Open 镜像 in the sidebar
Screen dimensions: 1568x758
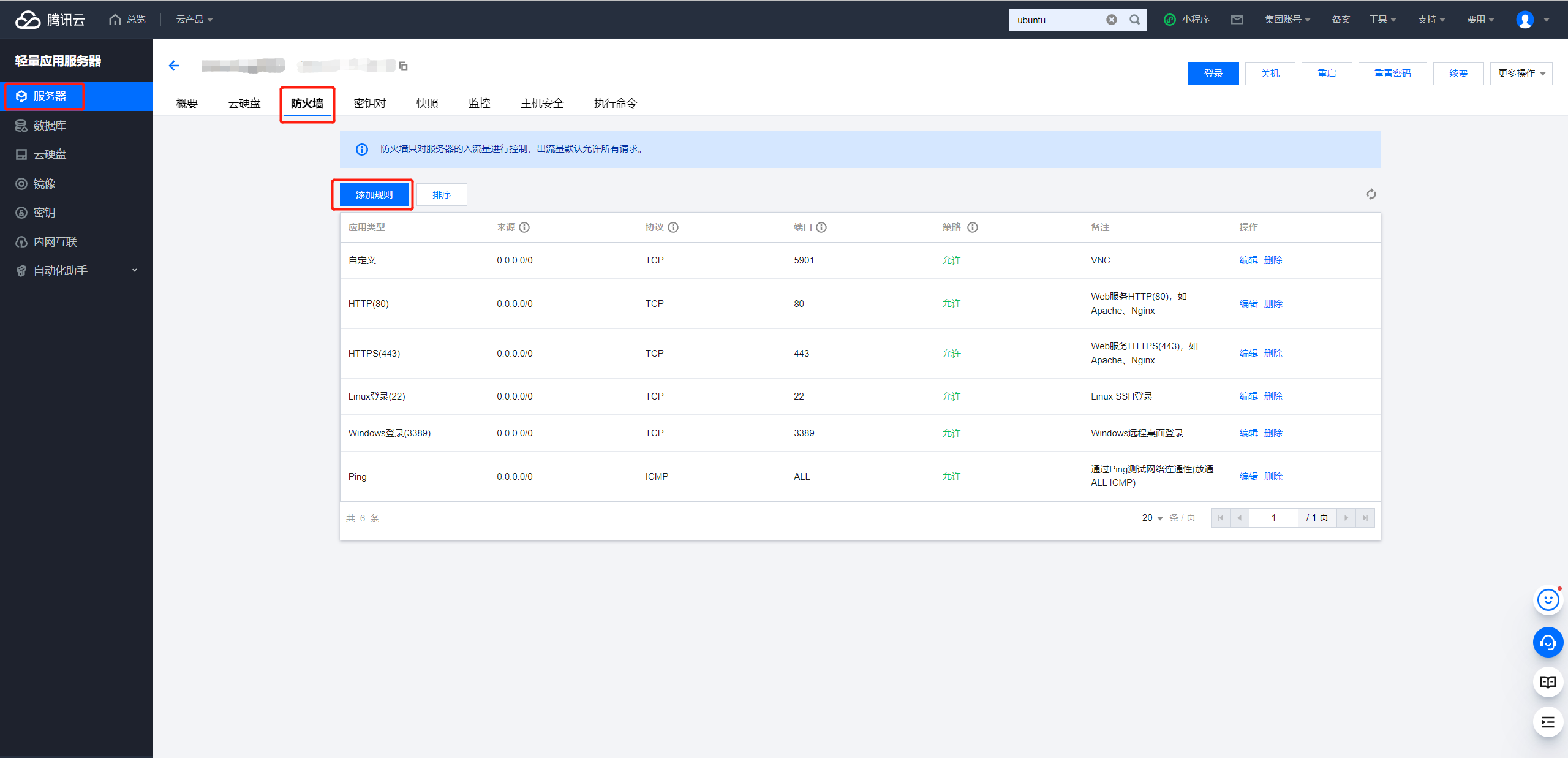coord(77,184)
